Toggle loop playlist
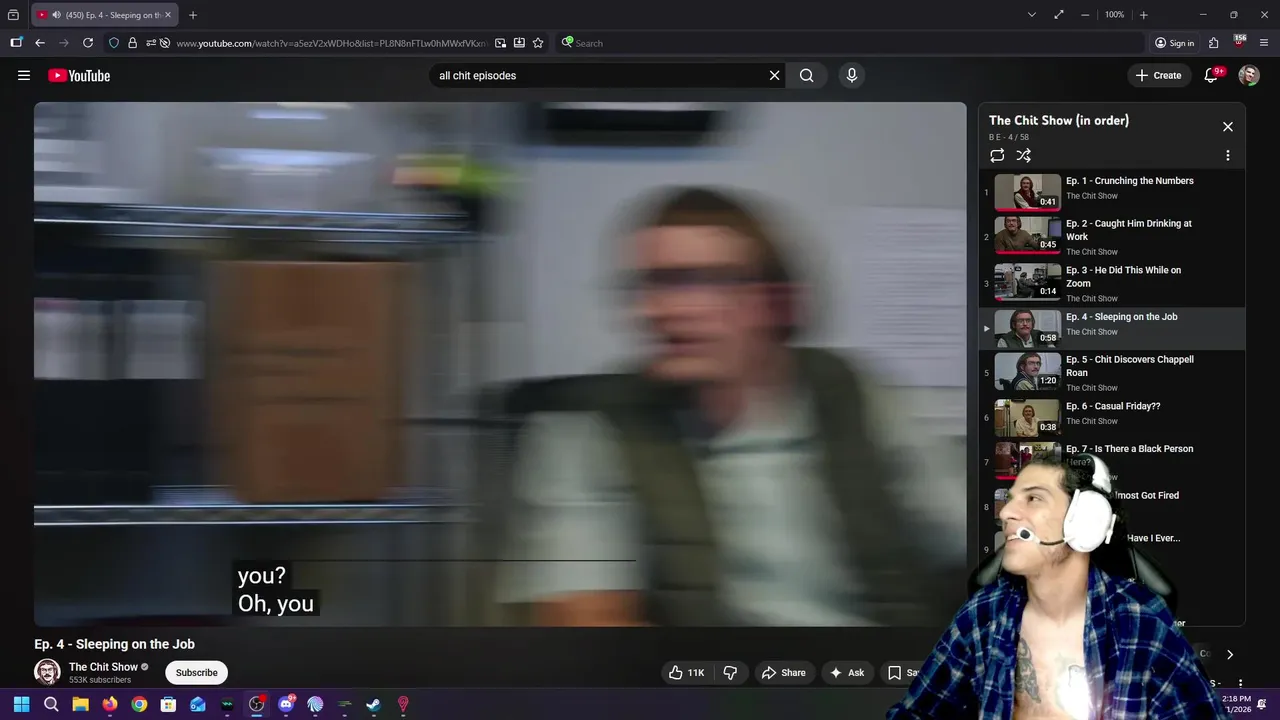 point(997,155)
